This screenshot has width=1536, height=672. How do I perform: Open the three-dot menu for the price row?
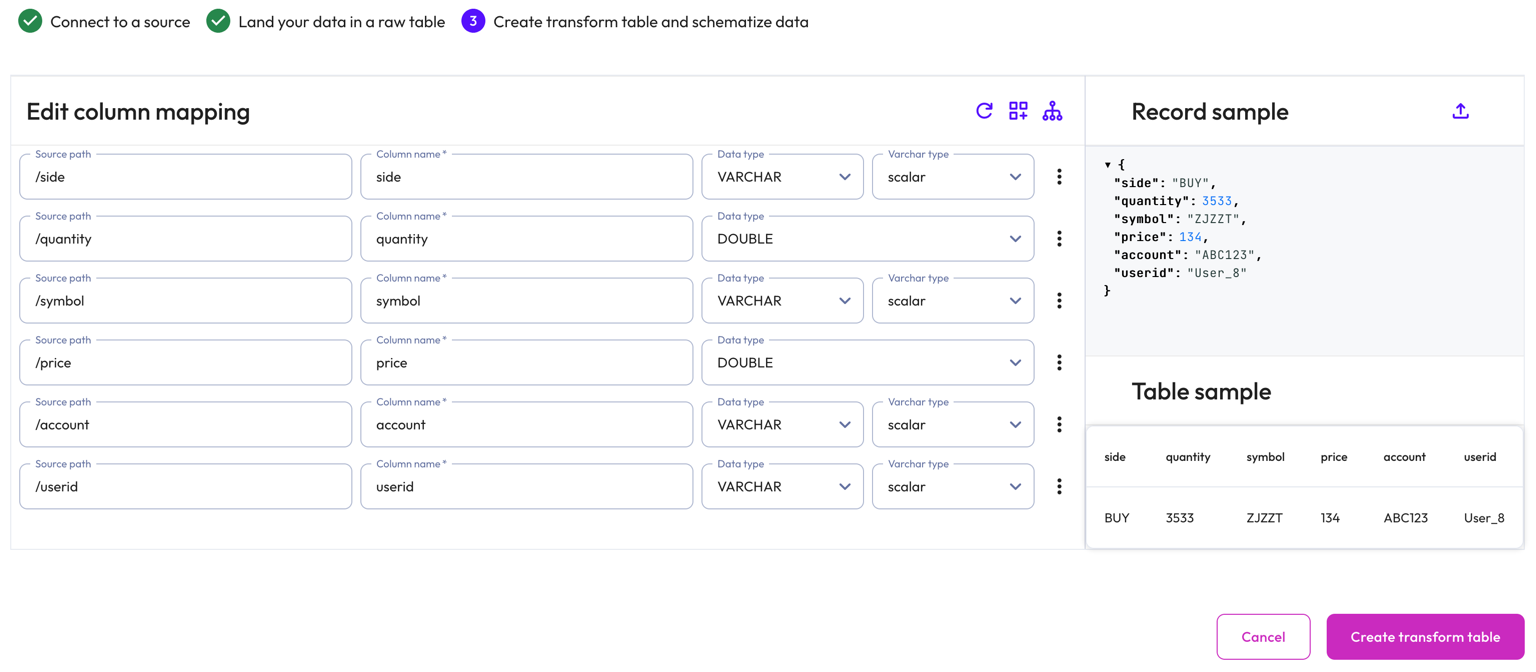point(1059,362)
